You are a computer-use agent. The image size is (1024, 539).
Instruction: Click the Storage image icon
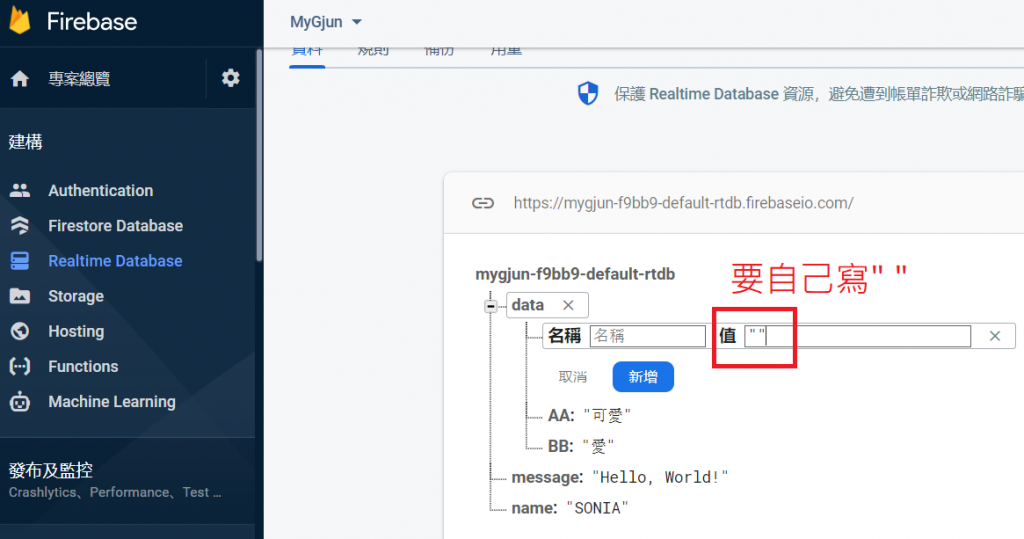coord(20,296)
